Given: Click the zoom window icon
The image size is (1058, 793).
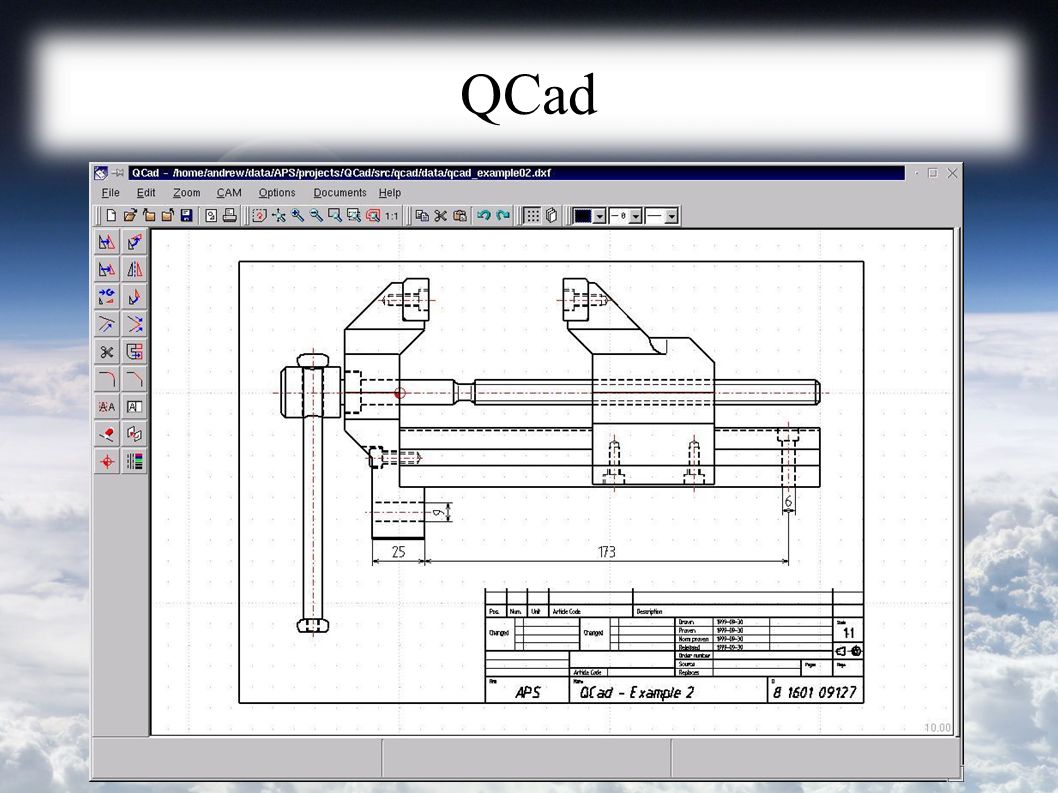Looking at the screenshot, I should point(335,215).
